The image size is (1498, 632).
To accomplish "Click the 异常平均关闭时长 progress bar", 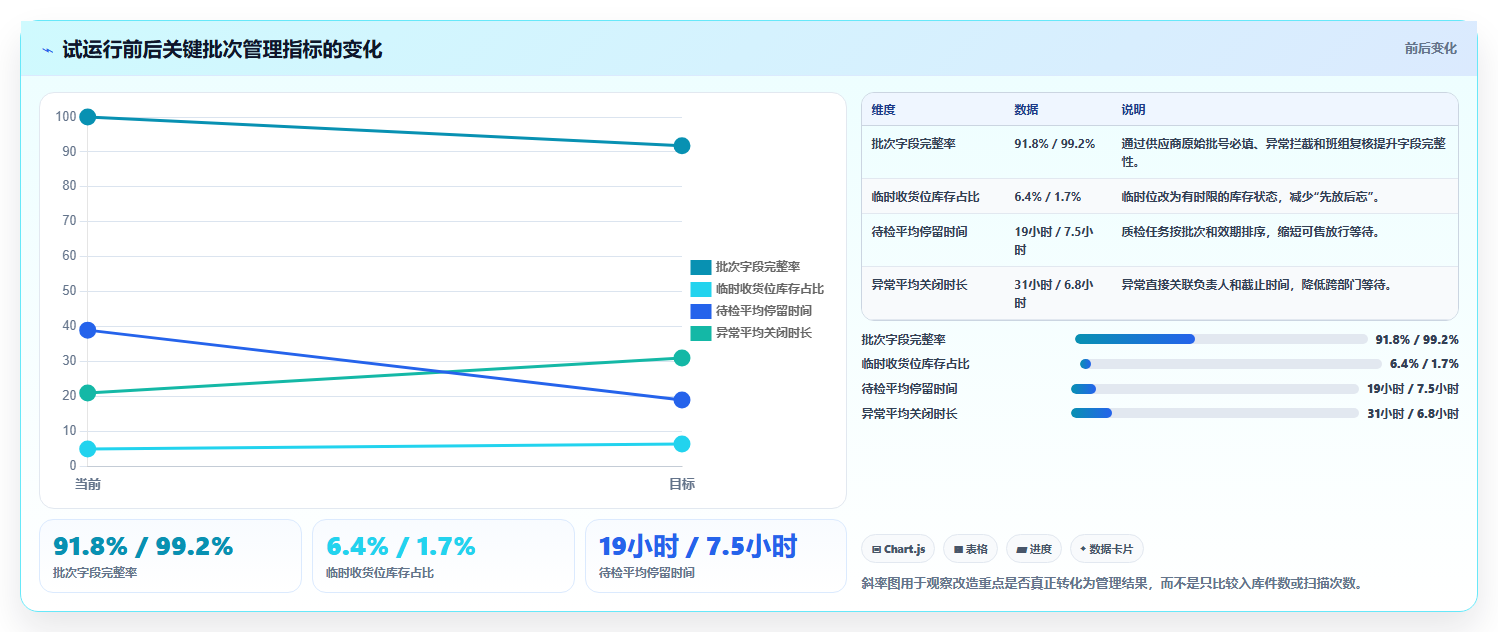I will tap(1215, 413).
